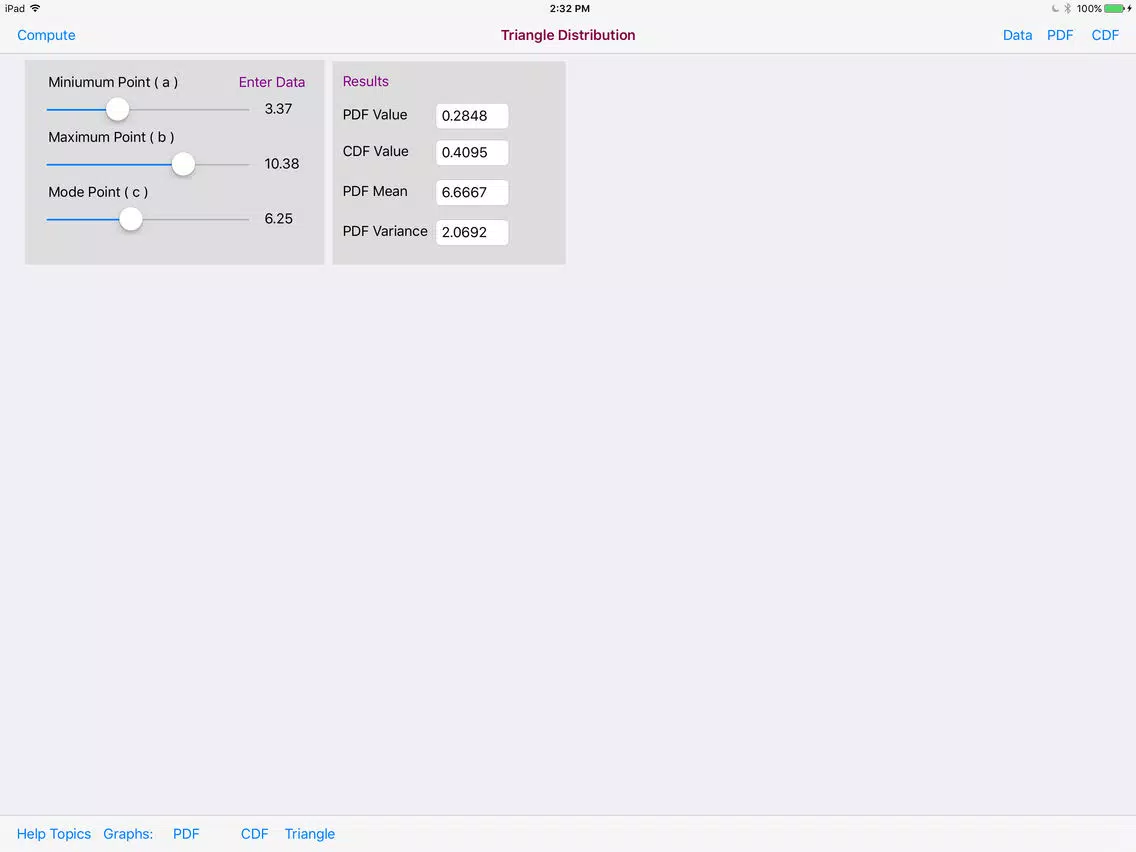Click the Maximum Point (b) label
This screenshot has height=852, width=1136.
tap(111, 137)
